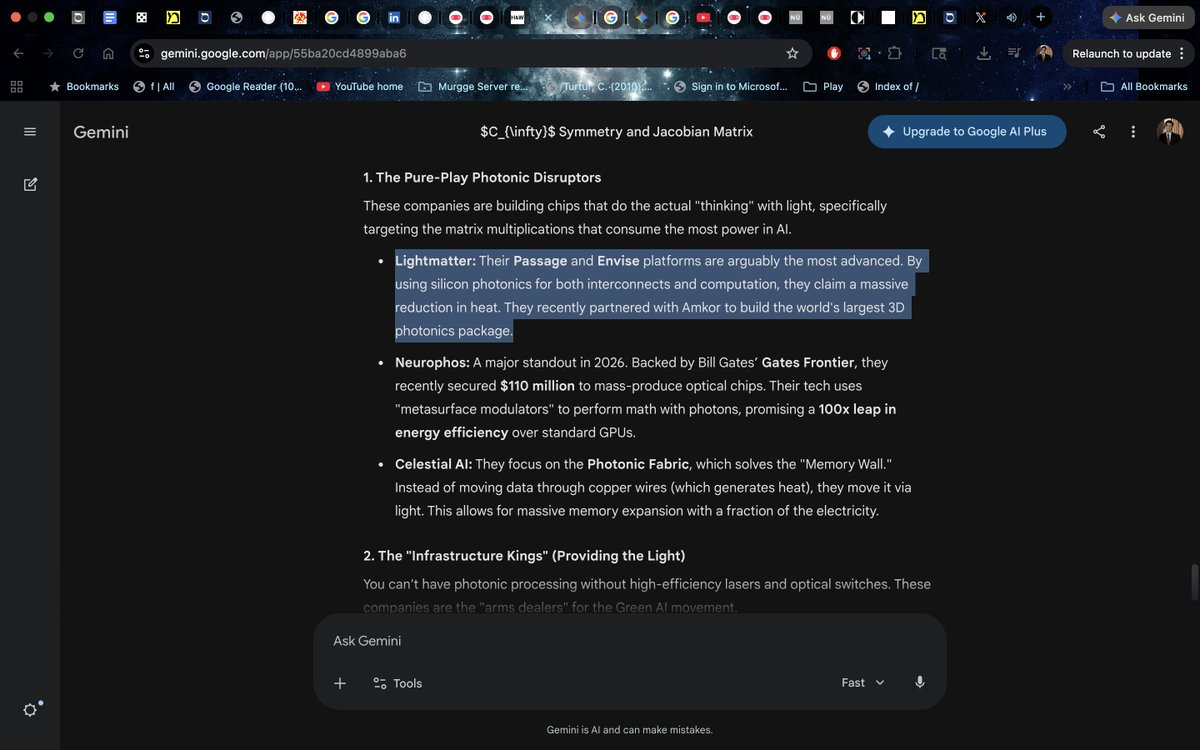1200x750 pixels.
Task: Click the bold text 'Photonic Fabric'
Action: click(x=638, y=464)
